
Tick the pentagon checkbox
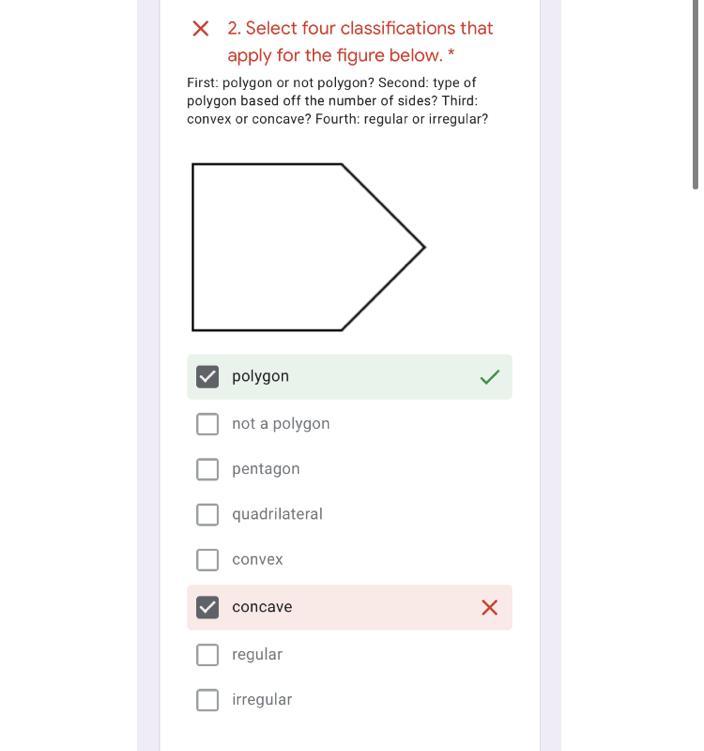click(207, 469)
